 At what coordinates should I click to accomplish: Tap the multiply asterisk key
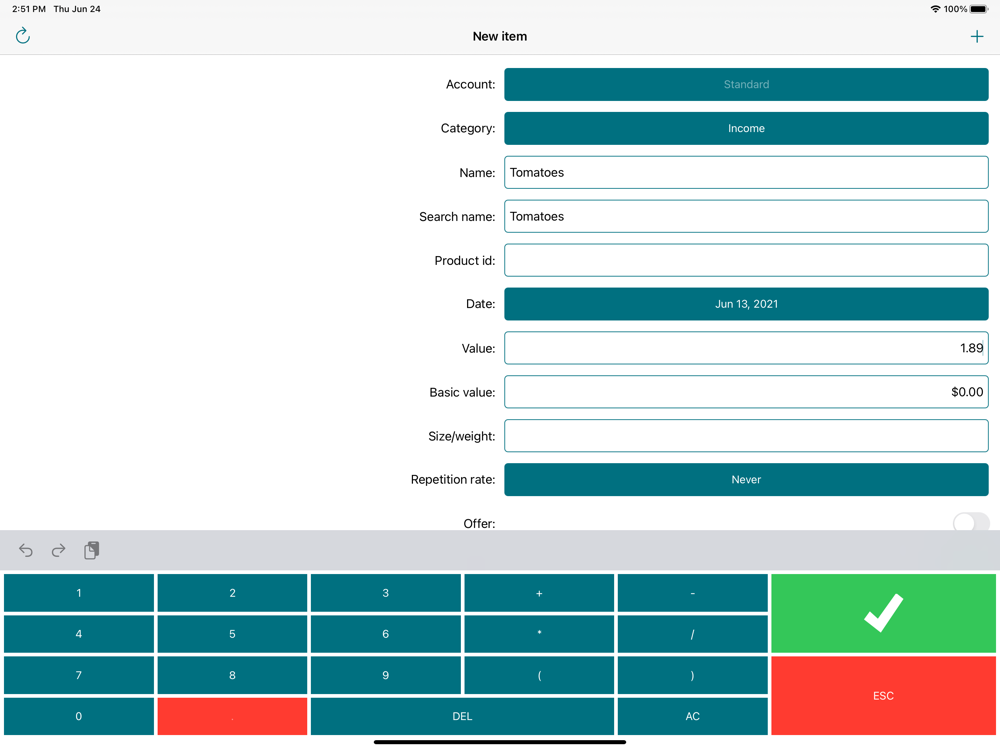pyautogui.click(x=539, y=634)
